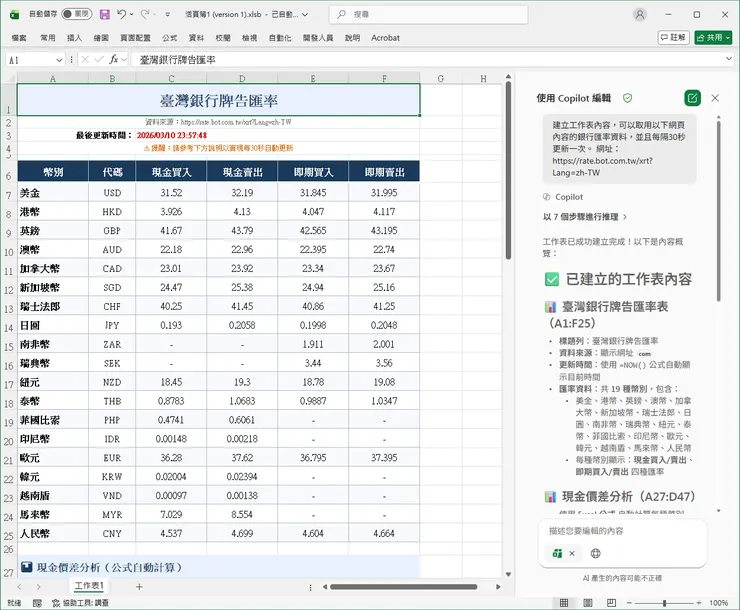Go to the next sheet arrow
Screen dimensions: 740x610
pos(39,587)
